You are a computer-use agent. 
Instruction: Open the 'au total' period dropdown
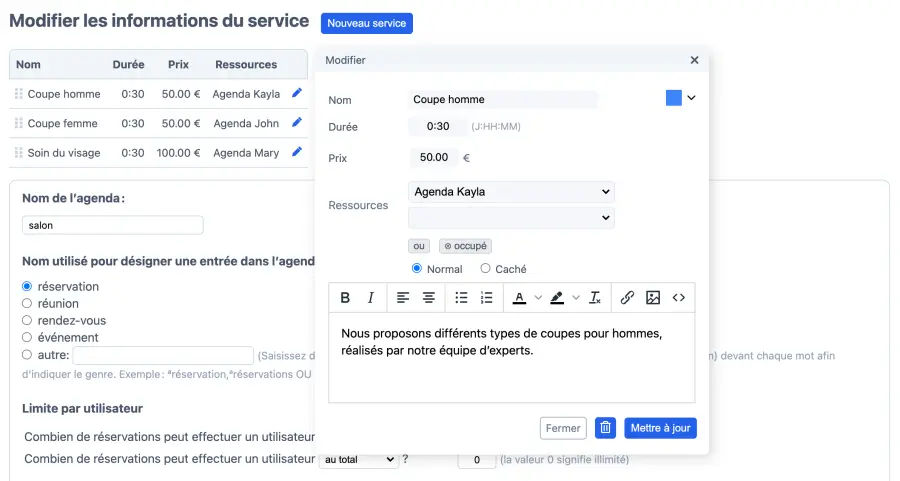coord(358,460)
